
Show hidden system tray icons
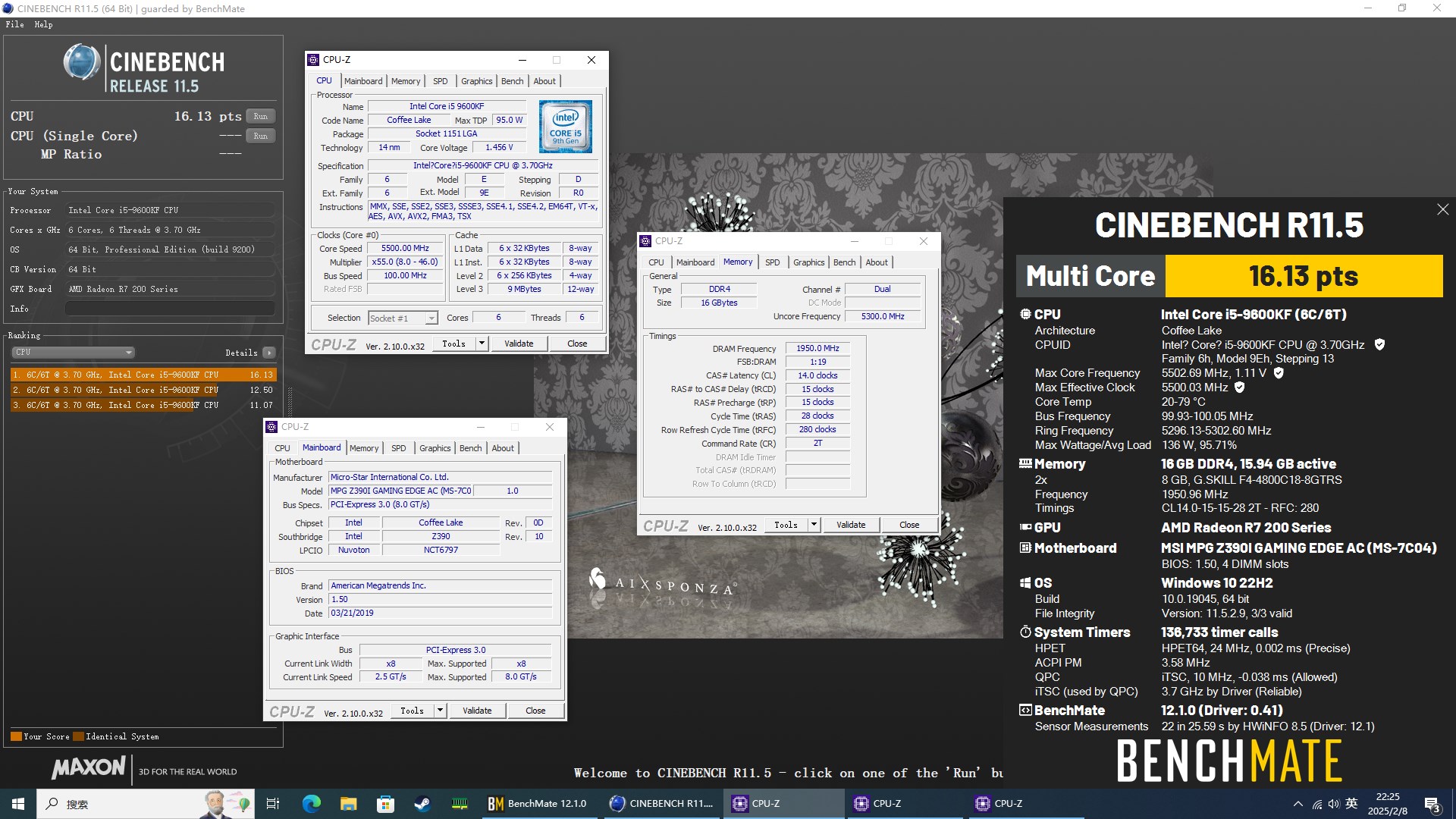pos(1298,804)
